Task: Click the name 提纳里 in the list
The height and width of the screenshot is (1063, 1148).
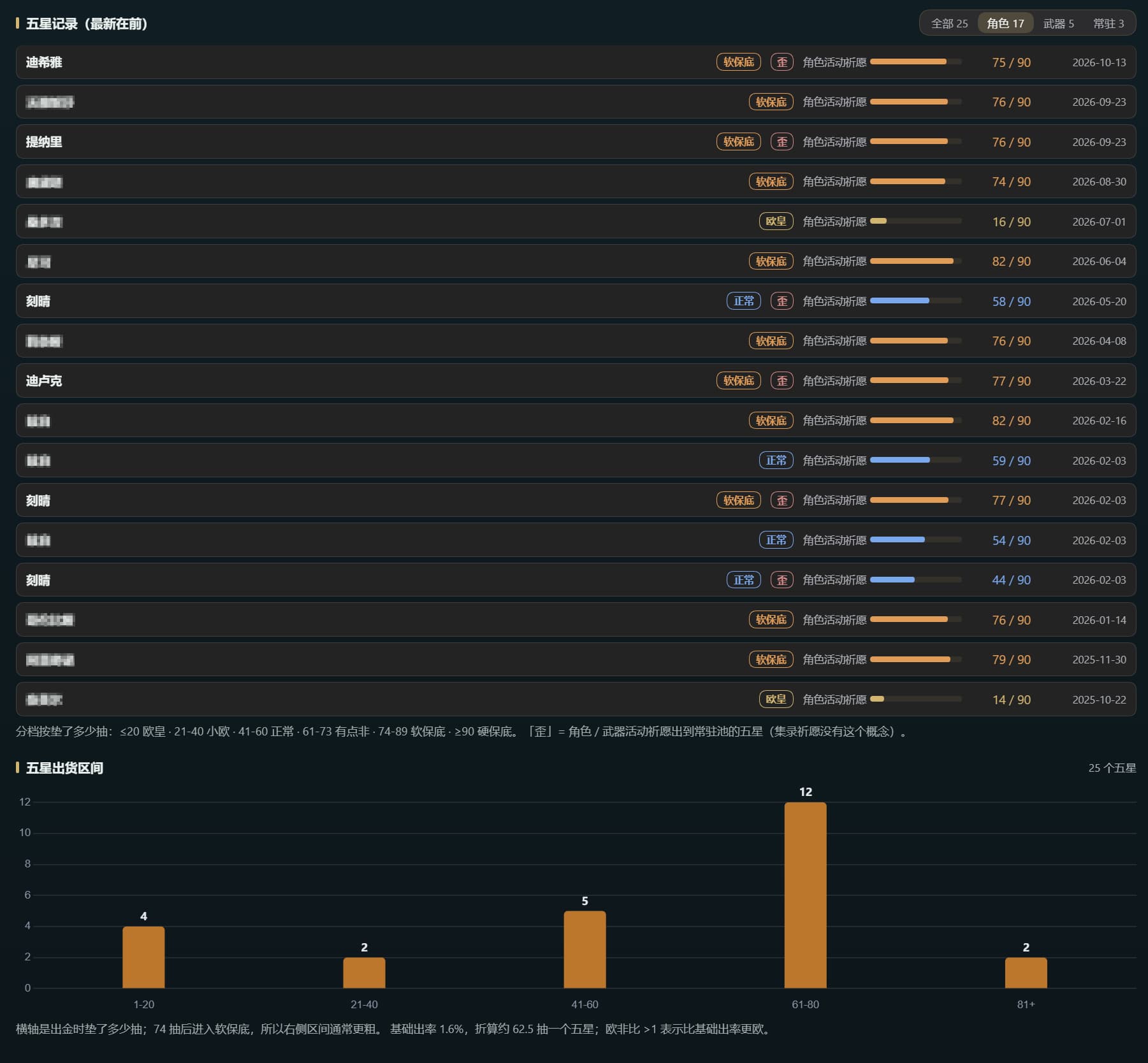Action: click(44, 141)
